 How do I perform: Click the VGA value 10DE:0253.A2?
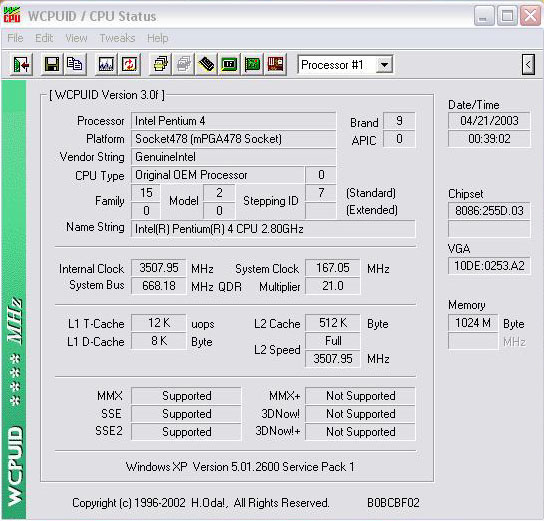489,266
